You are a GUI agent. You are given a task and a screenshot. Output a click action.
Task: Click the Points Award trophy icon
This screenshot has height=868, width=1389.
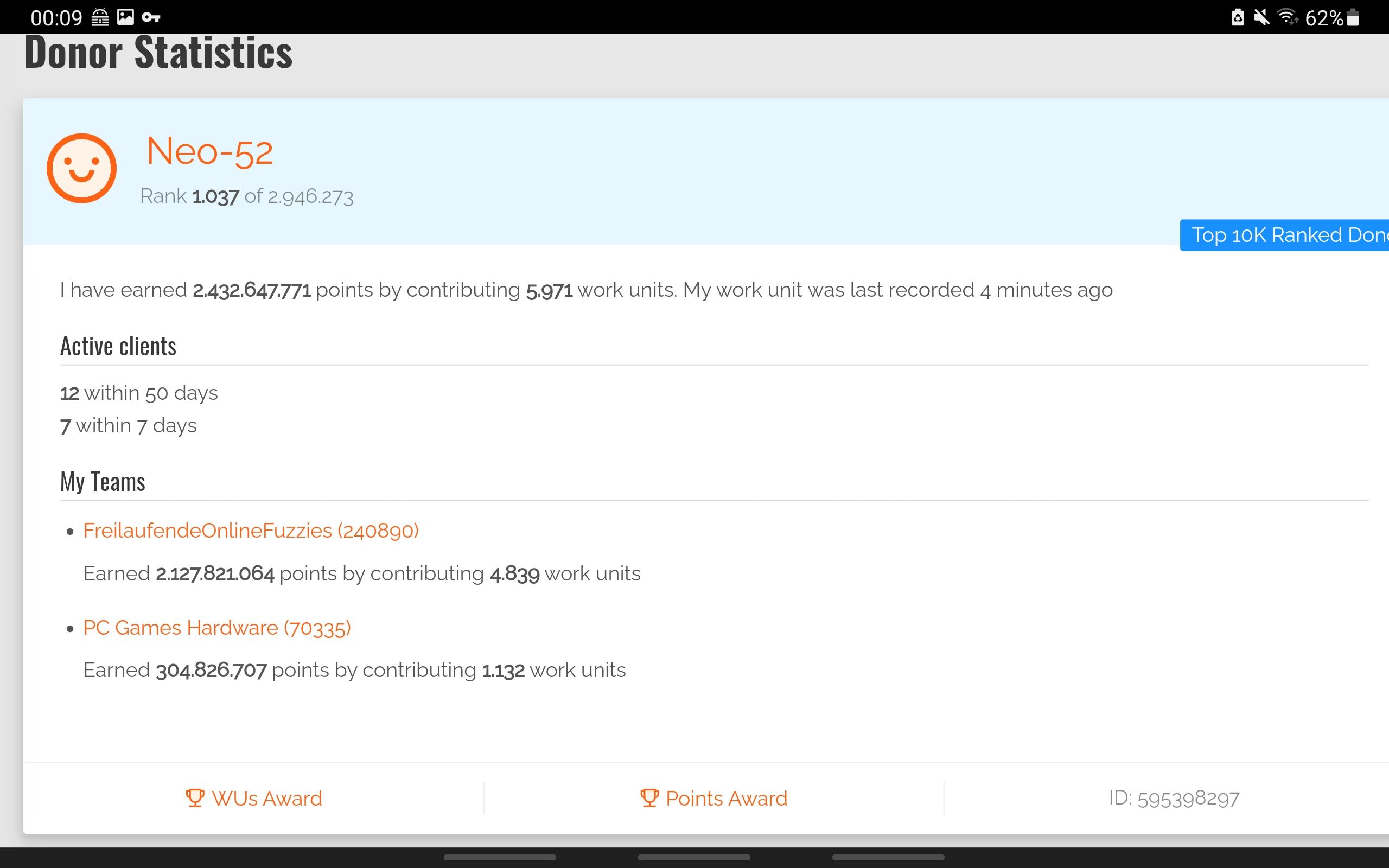[649, 798]
